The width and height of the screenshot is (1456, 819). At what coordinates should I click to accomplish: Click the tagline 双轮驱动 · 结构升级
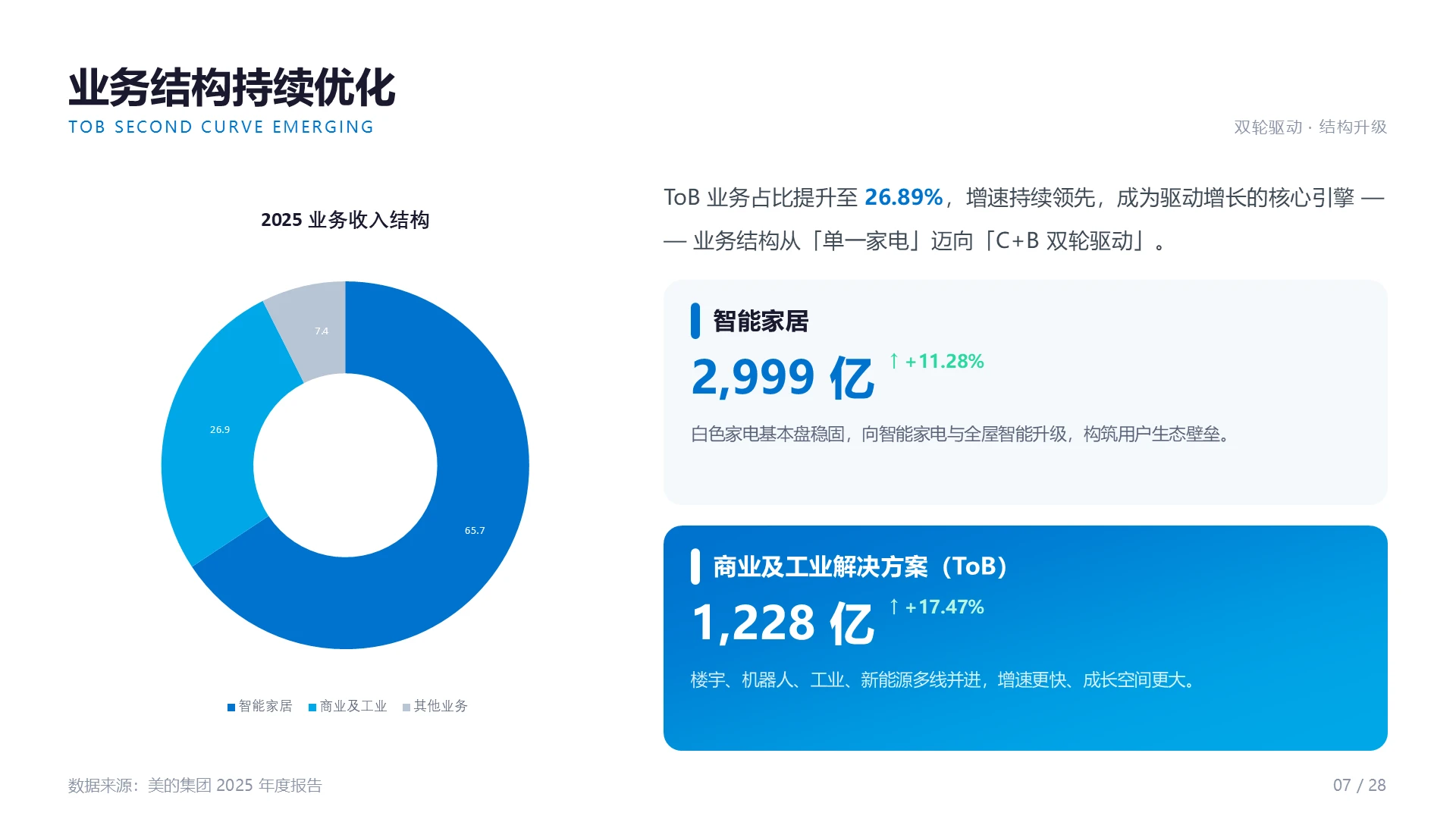click(x=1310, y=127)
